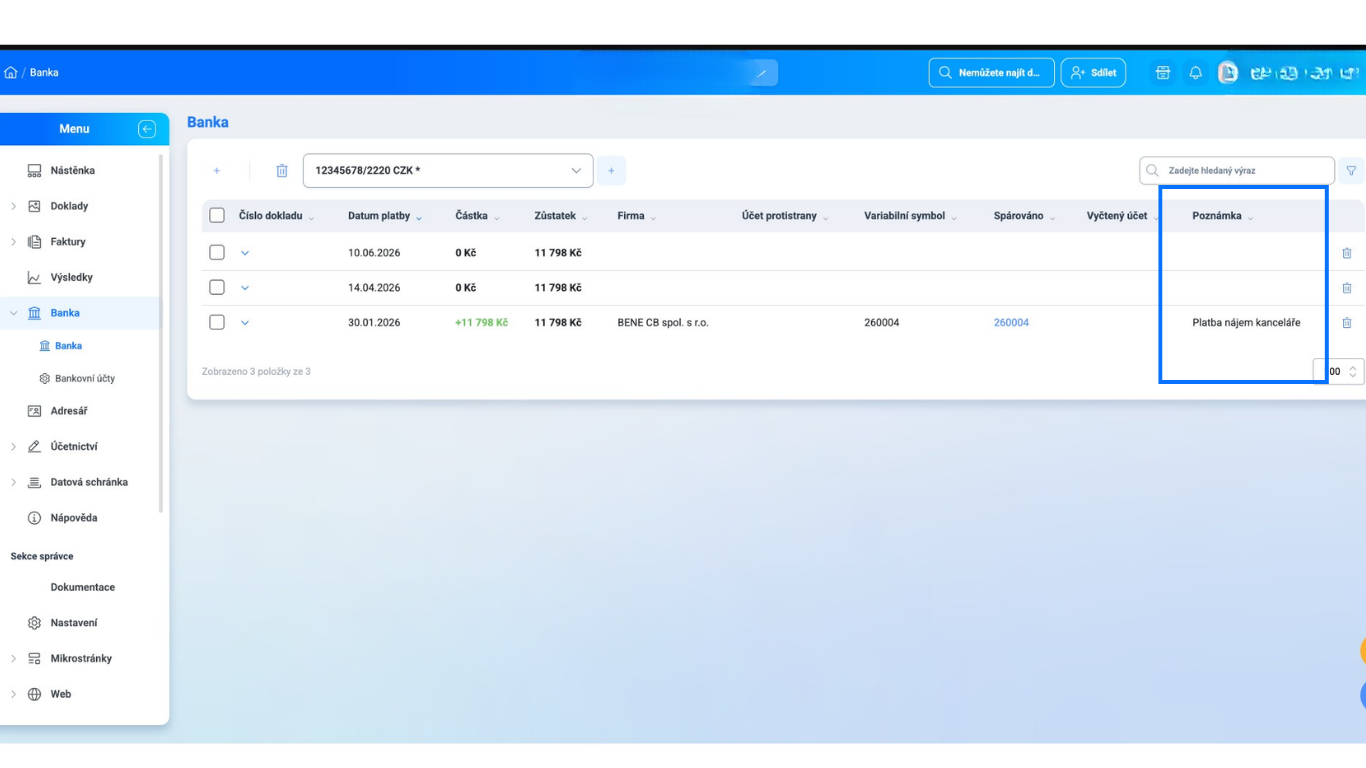1366x768 pixels.
Task: Open notifications bell icon
Action: pyautogui.click(x=1195, y=73)
